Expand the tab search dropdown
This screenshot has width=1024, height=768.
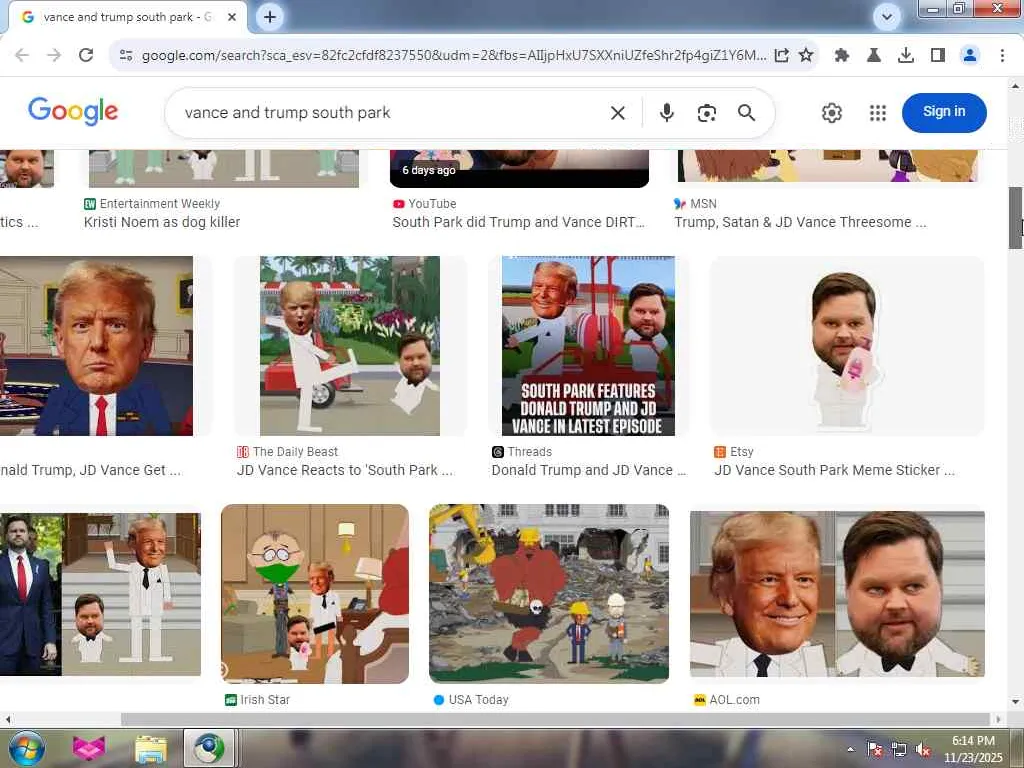pos(887,17)
